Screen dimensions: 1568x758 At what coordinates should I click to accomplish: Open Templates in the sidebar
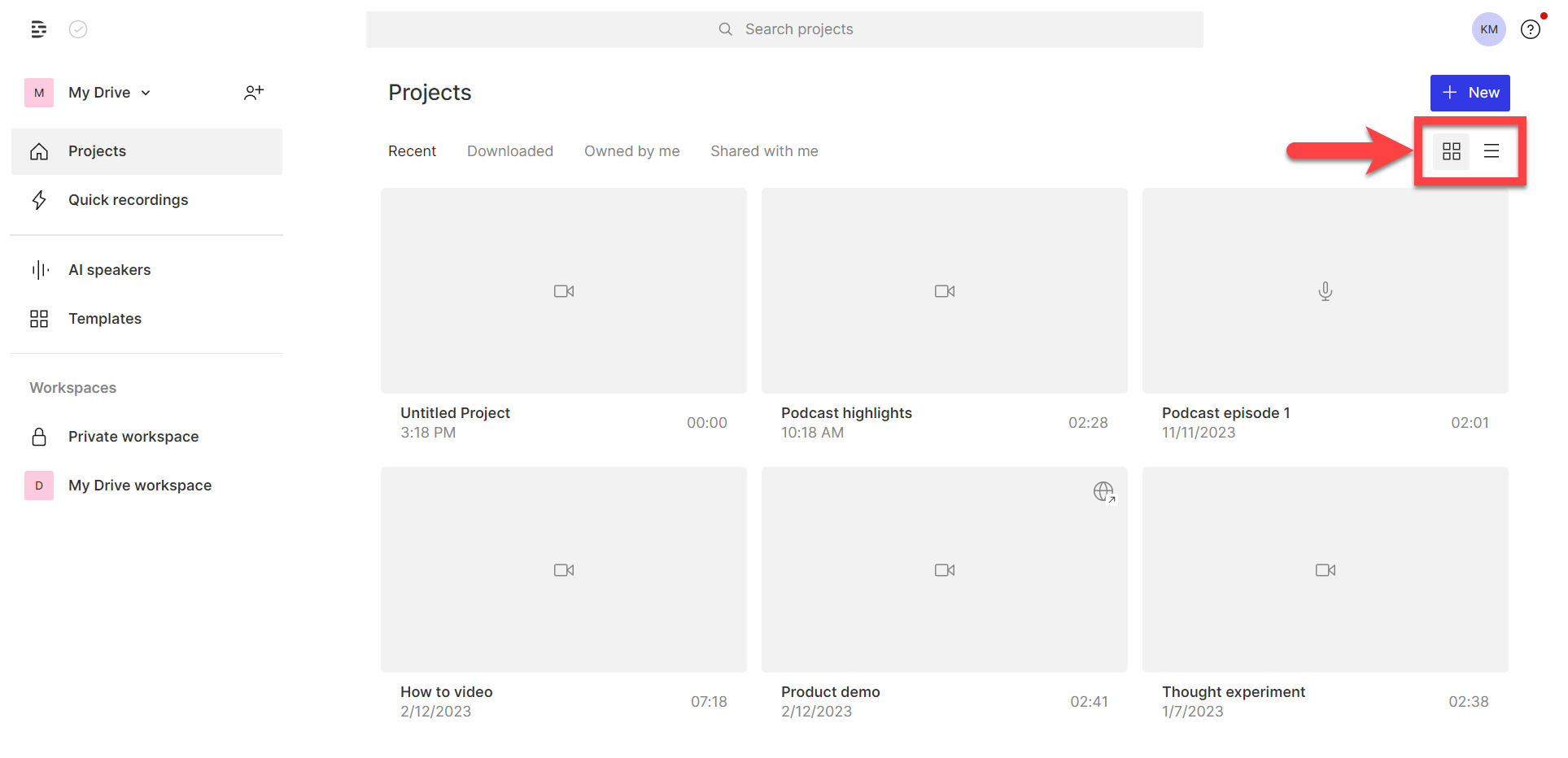146,319
